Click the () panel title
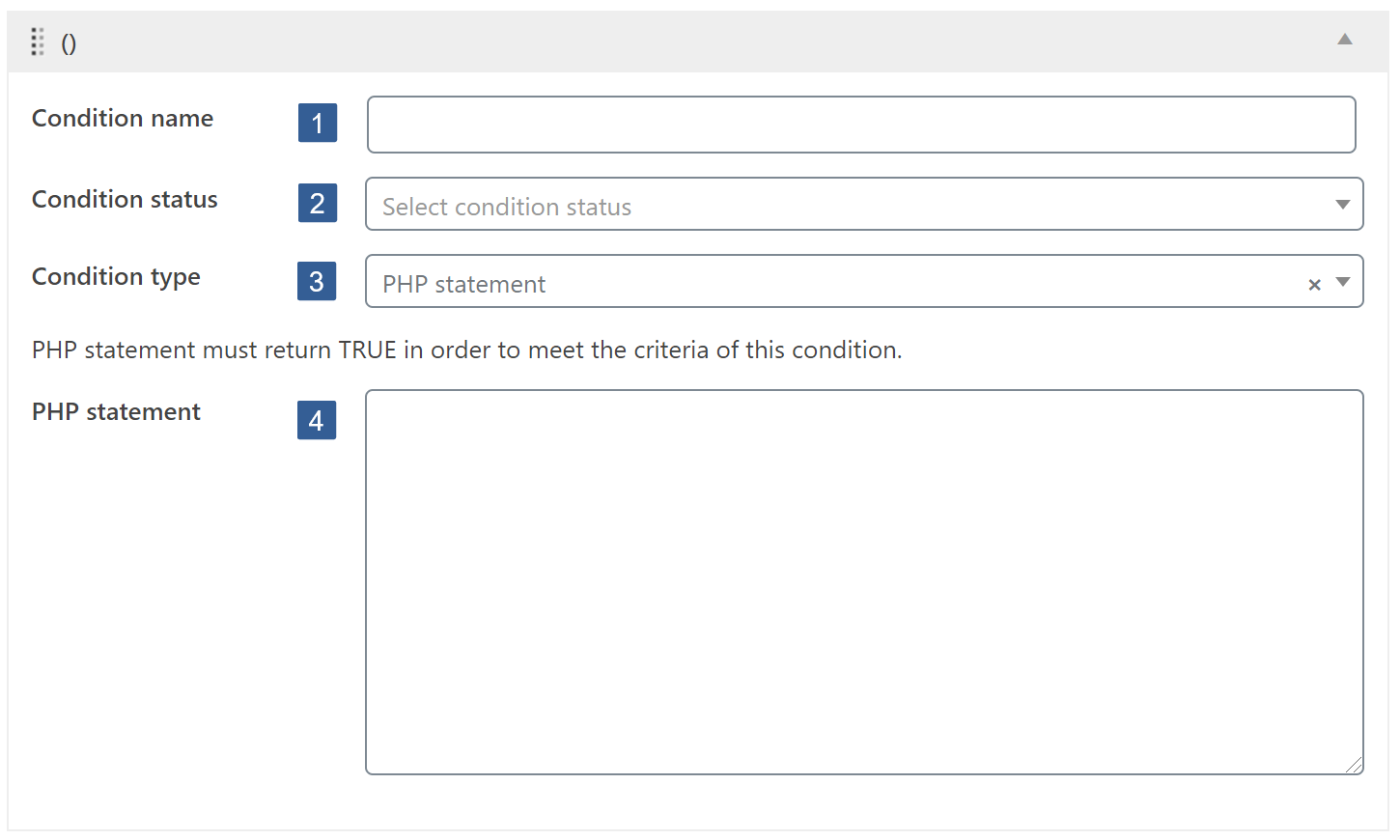This screenshot has width=1400, height=840. click(69, 42)
